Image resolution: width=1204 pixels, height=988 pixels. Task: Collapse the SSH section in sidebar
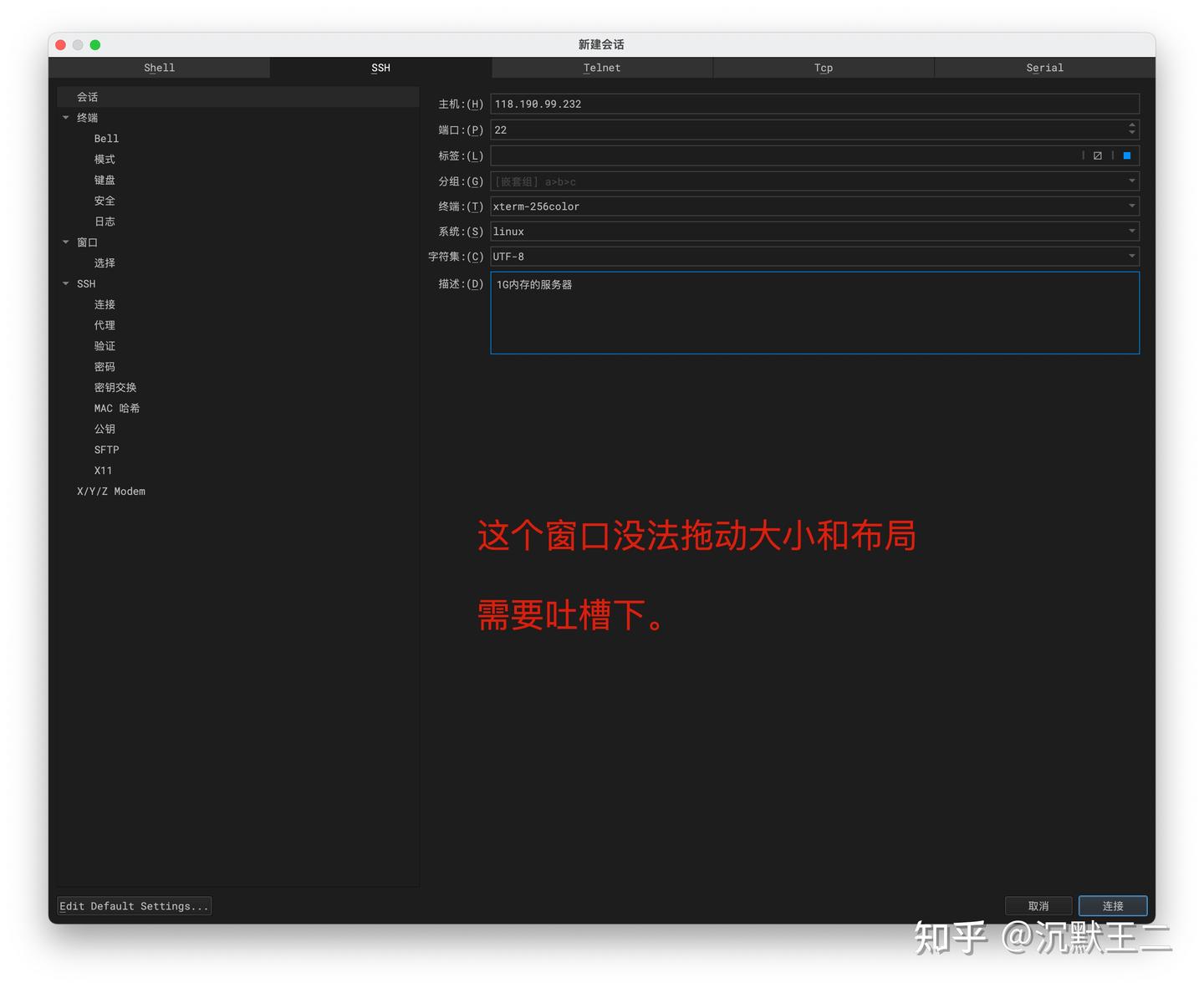pos(66,283)
